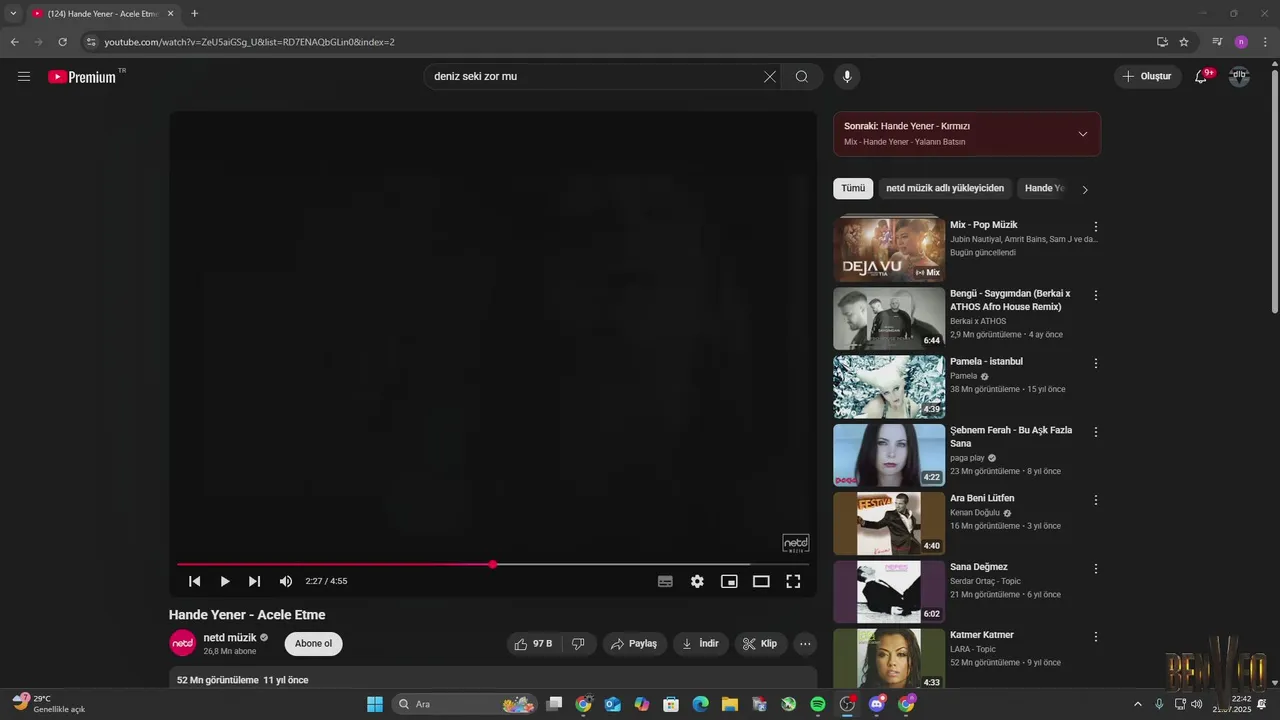Start voice search with microphone

[x=847, y=76]
